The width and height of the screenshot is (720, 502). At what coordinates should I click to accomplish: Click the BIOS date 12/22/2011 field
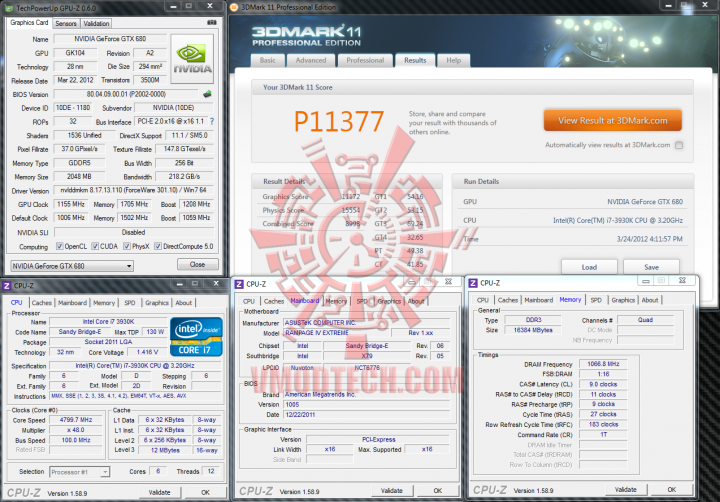point(367,415)
